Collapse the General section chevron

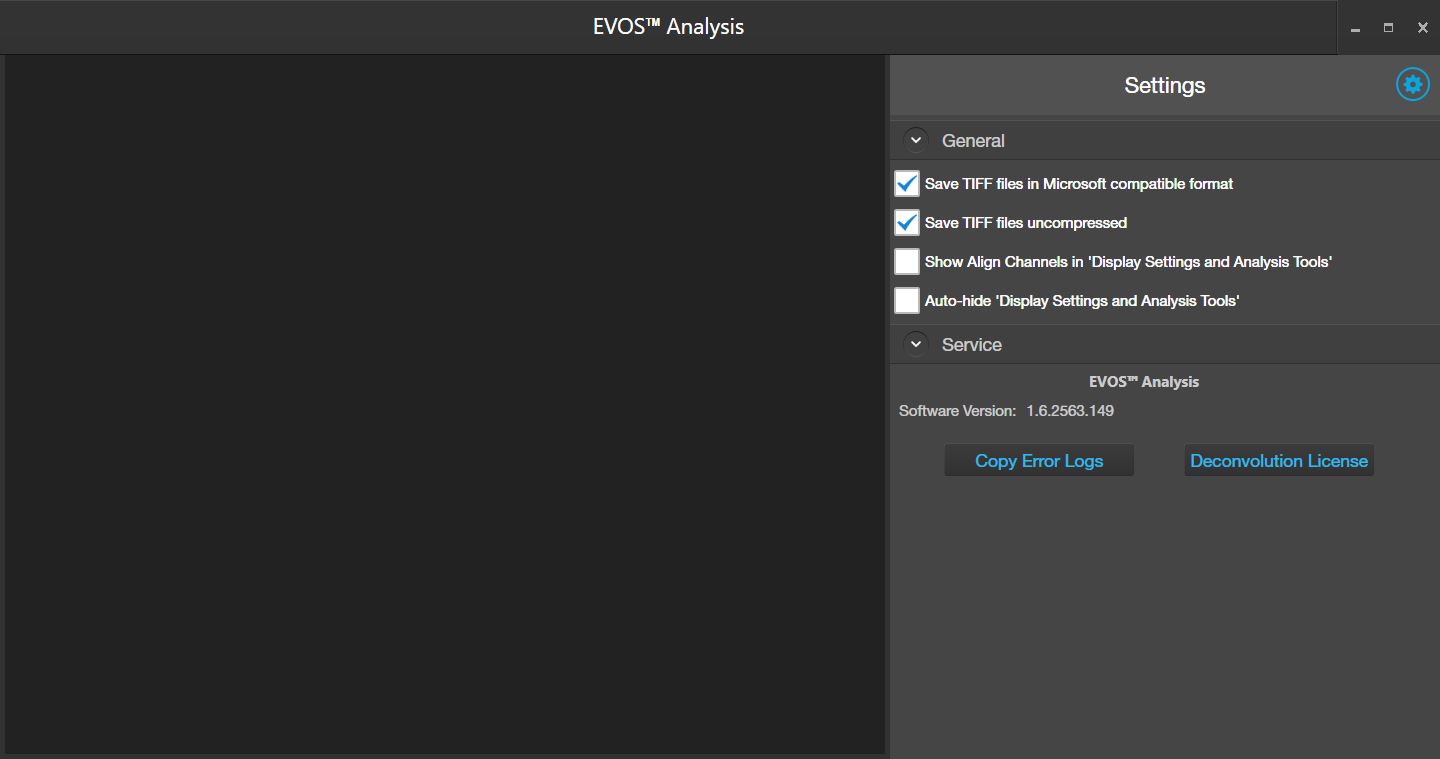(915, 141)
